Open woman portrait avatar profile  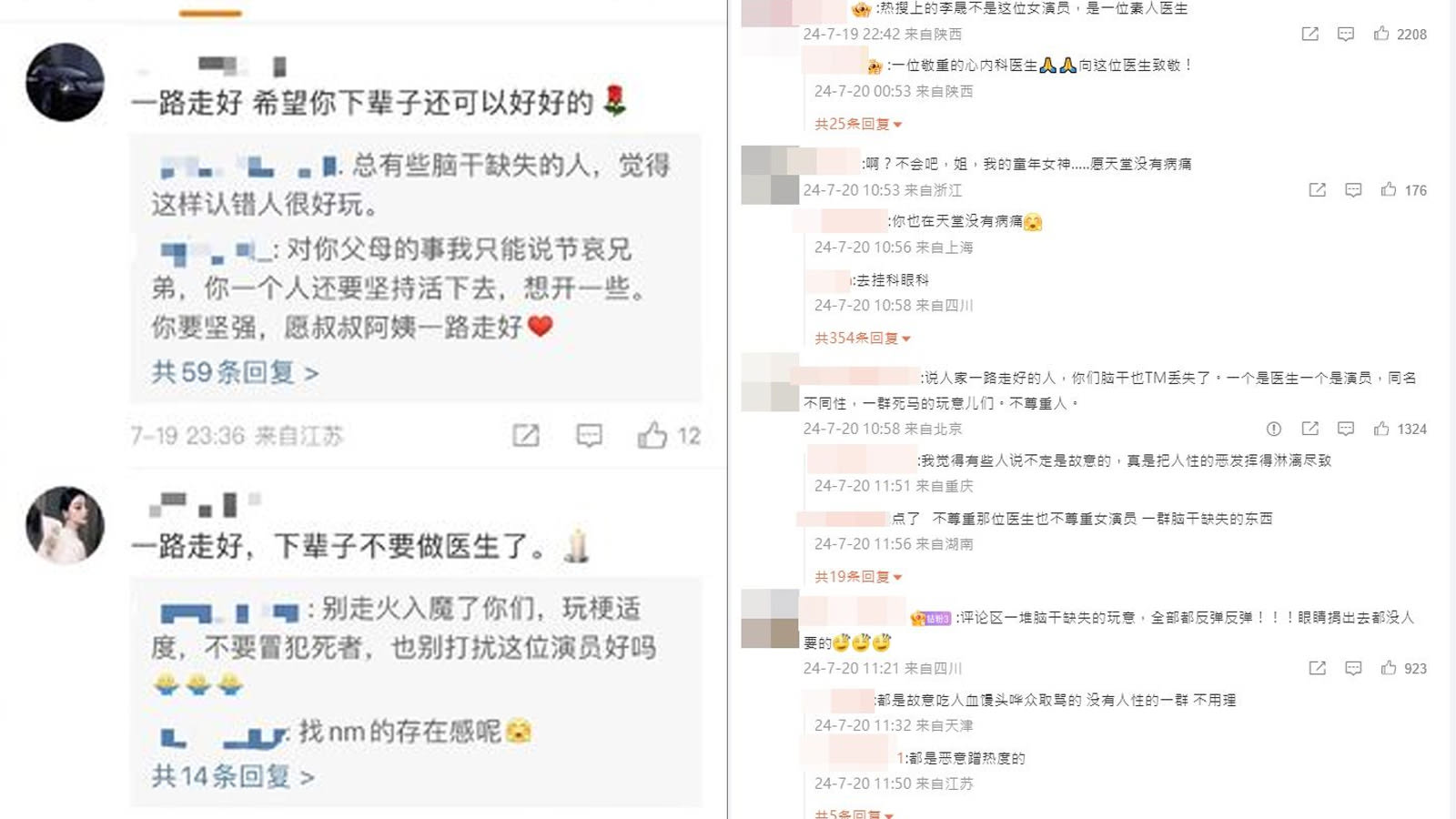coord(65,525)
